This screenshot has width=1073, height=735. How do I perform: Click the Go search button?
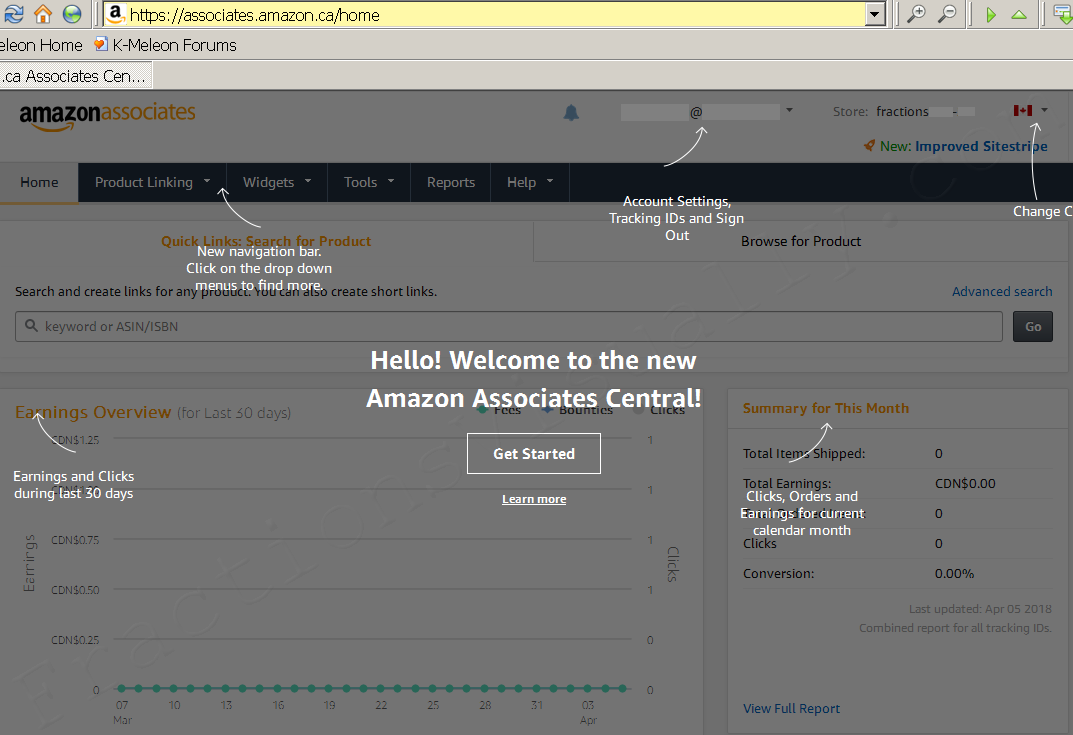pos(1033,326)
